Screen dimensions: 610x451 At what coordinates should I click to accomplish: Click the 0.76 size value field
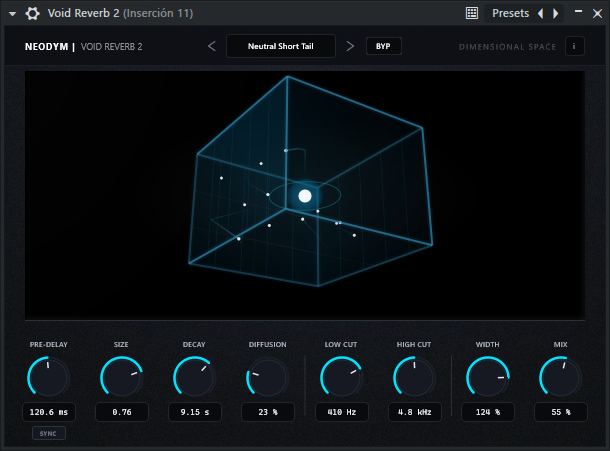click(122, 412)
